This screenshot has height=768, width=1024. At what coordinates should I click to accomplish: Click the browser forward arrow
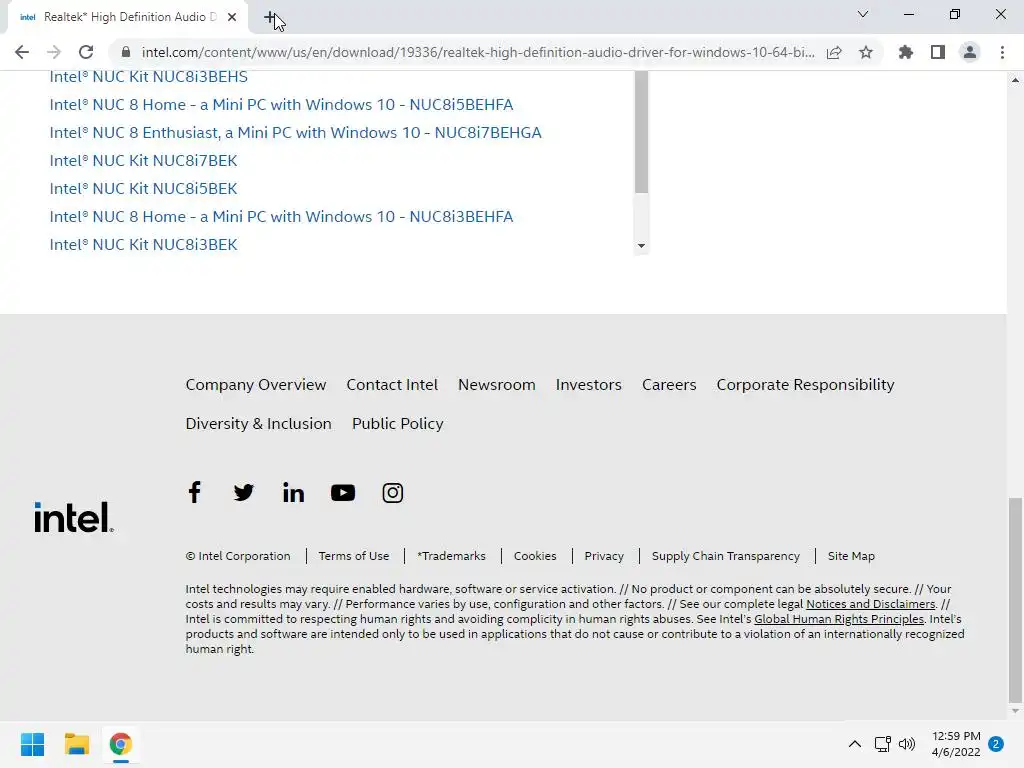[x=54, y=52]
